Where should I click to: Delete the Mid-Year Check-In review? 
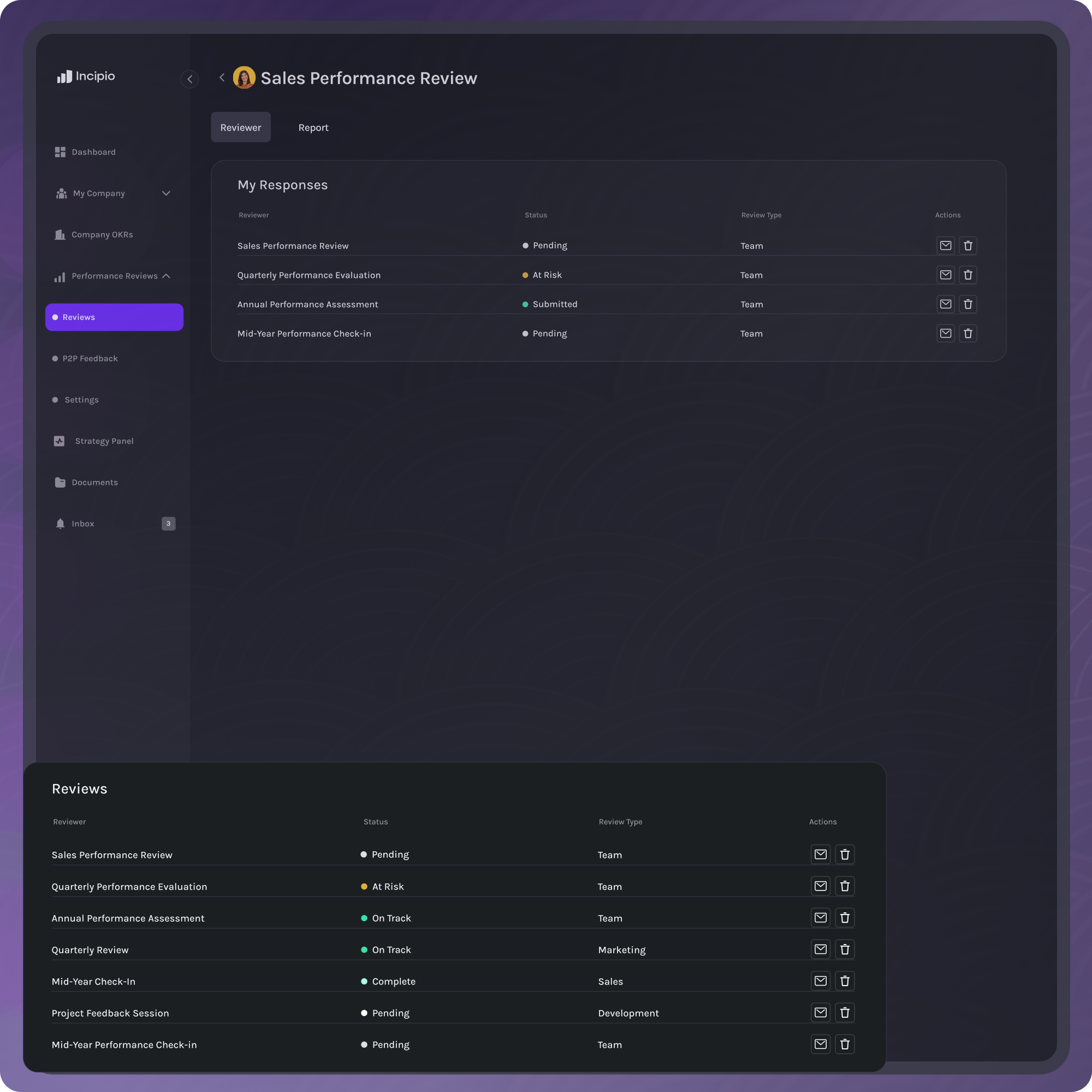[x=845, y=981]
